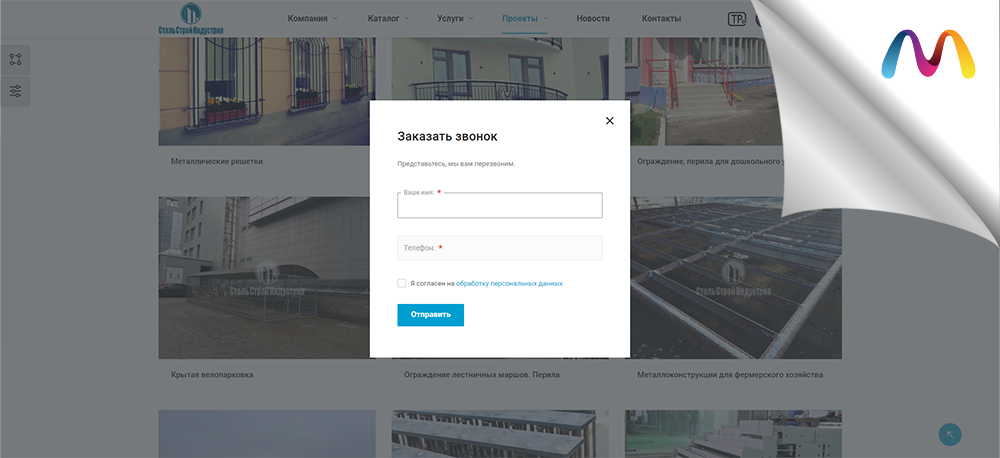Open the 'Проекты' menu
This screenshot has height=458, width=1000.
pyautogui.click(x=520, y=18)
